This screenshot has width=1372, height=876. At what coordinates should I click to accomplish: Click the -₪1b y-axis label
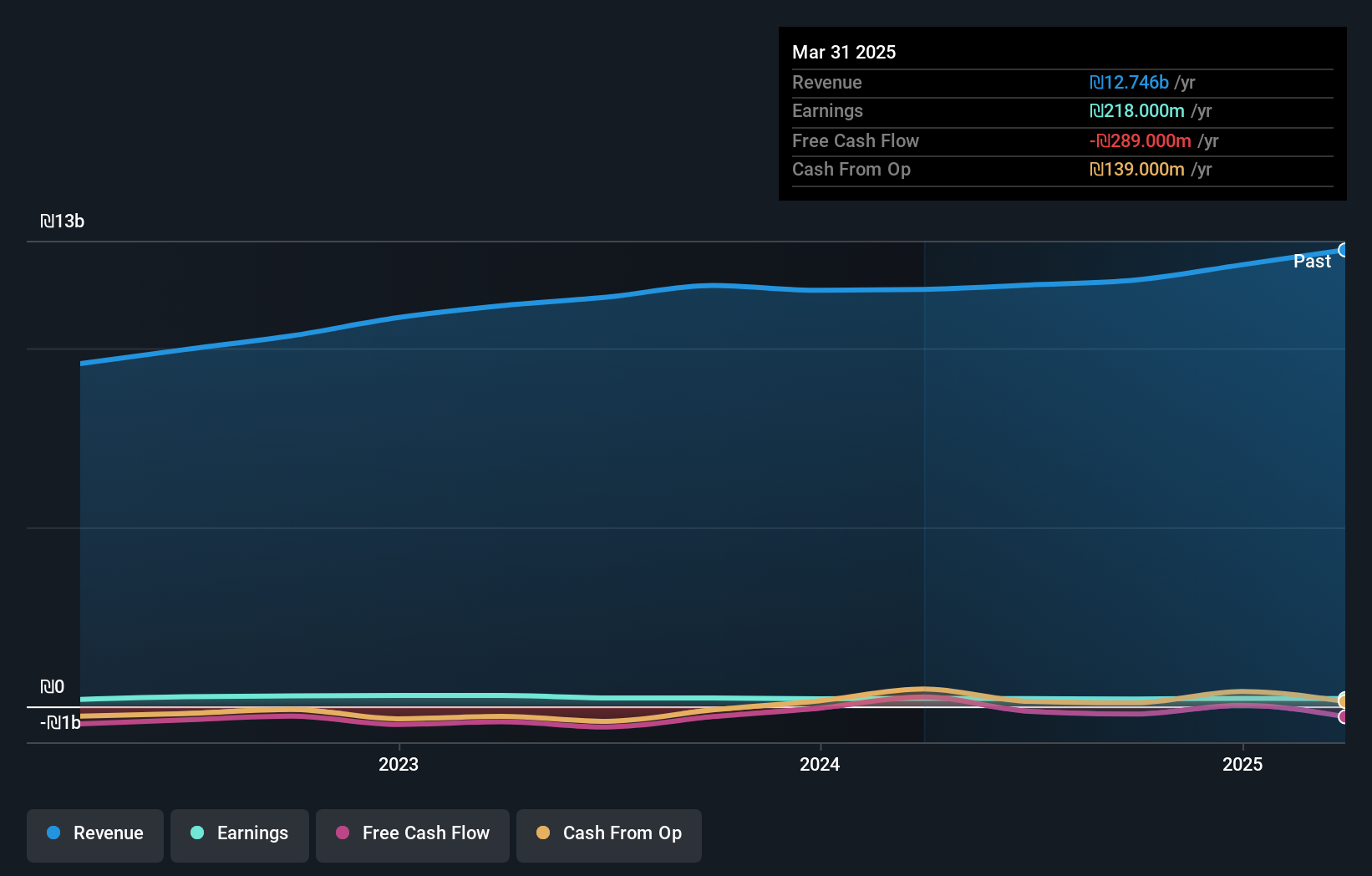[x=61, y=722]
